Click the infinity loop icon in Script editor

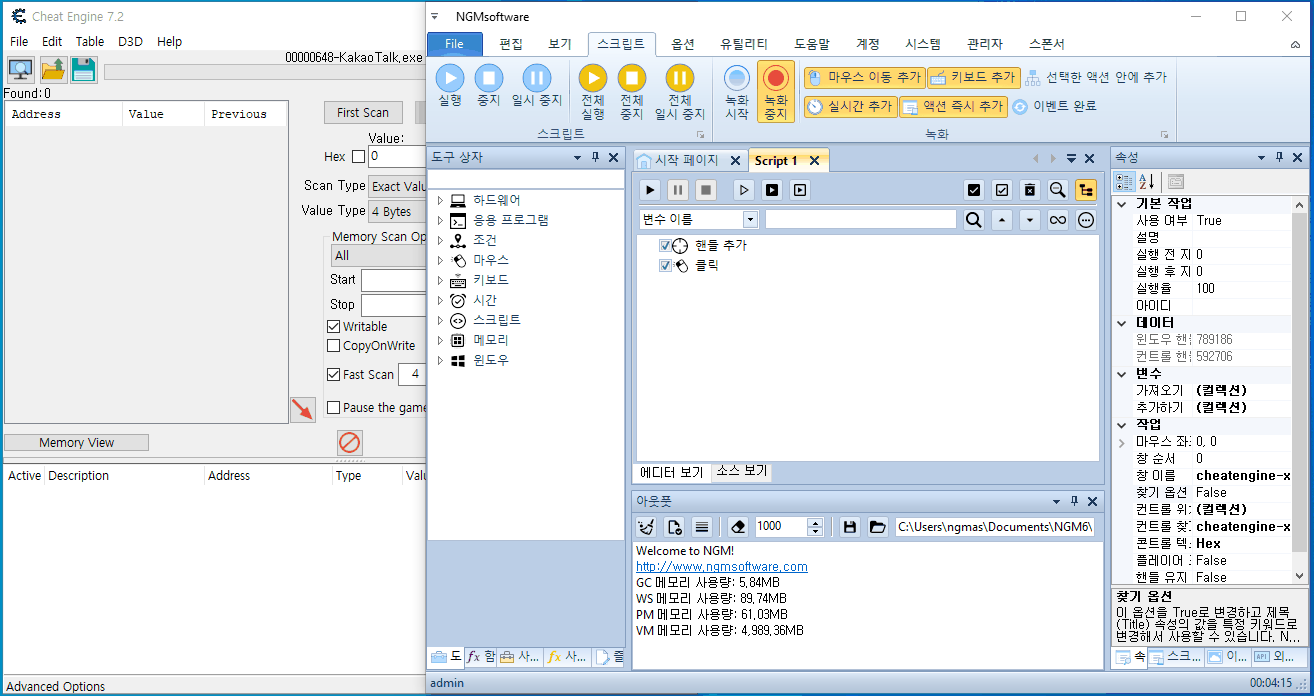[x=1058, y=220]
